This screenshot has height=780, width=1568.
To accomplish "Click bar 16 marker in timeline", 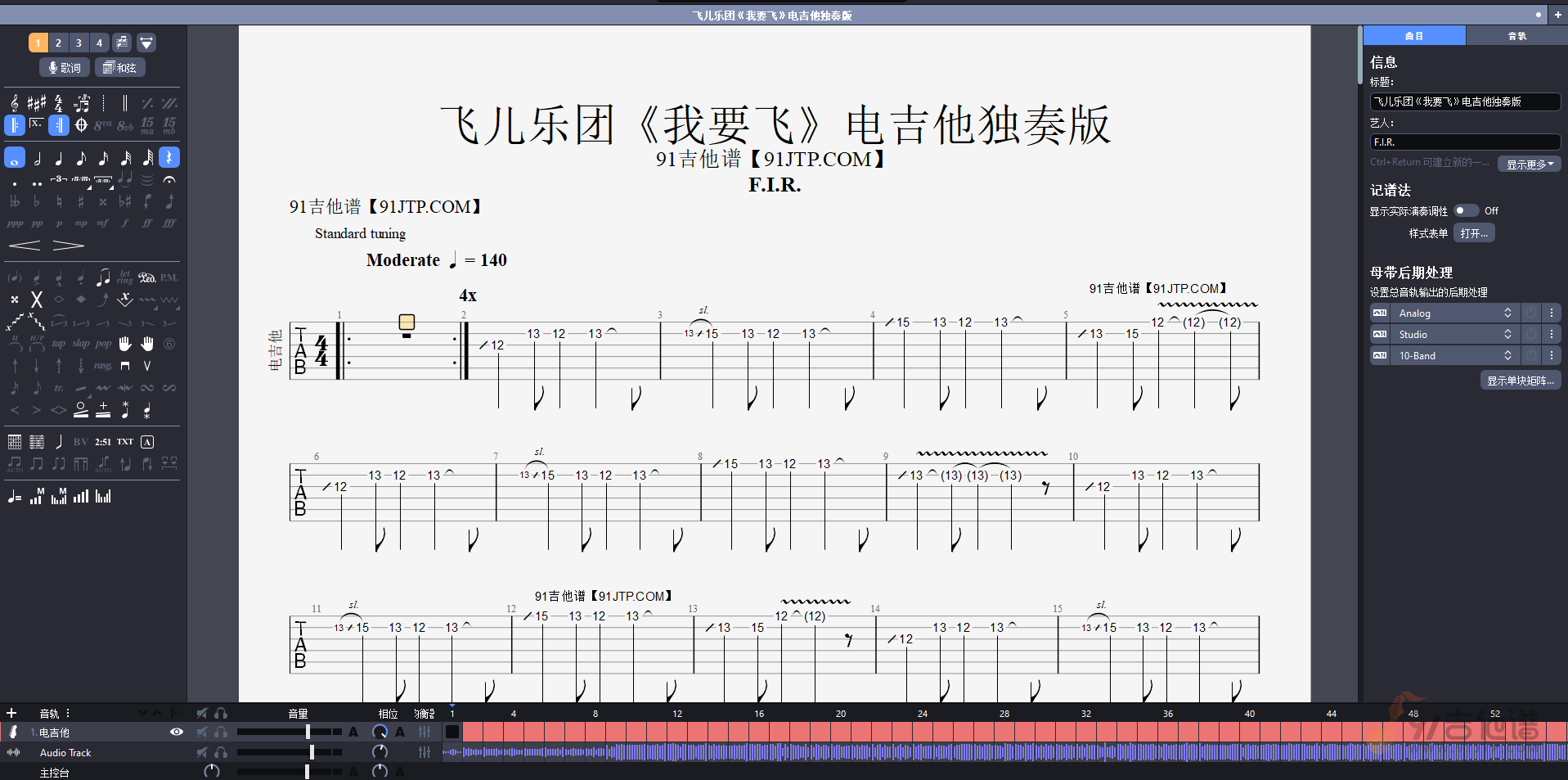I will pyautogui.click(x=759, y=714).
